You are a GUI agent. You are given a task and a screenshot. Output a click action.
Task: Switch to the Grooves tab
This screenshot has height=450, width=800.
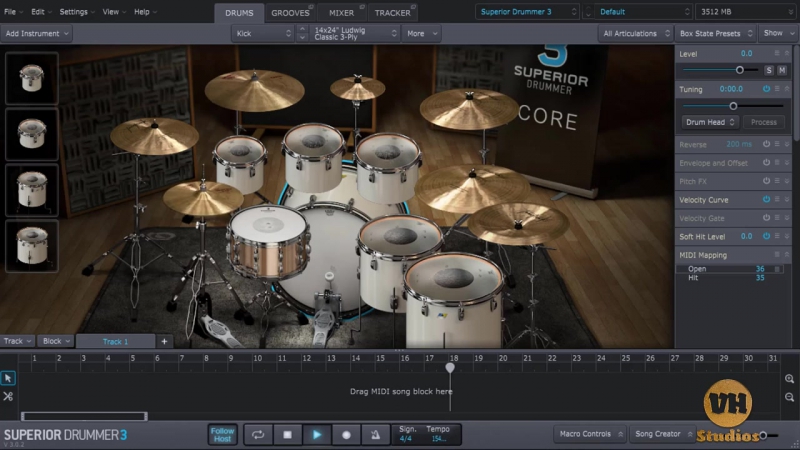coord(290,13)
